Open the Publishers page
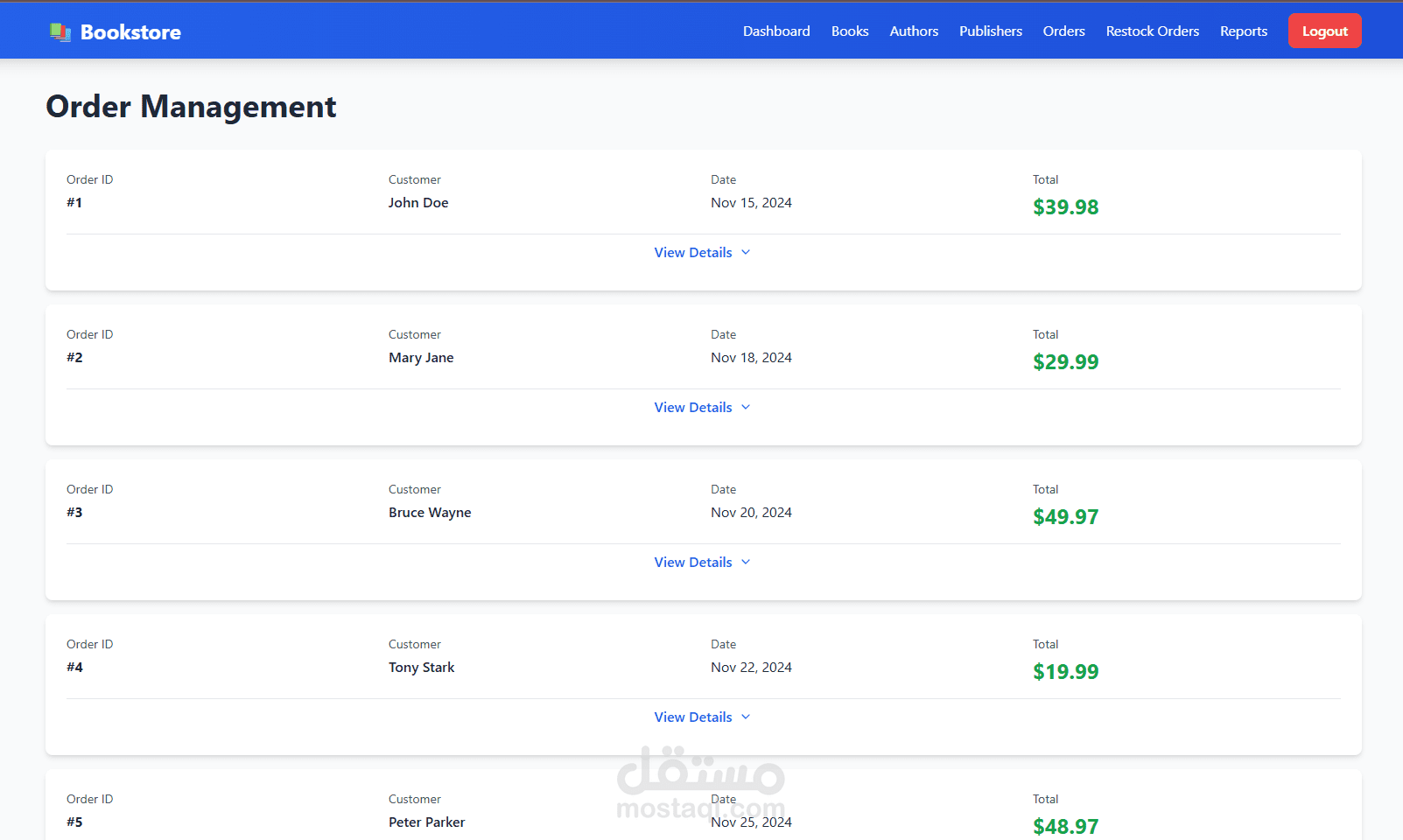The width and height of the screenshot is (1403, 840). 990,31
